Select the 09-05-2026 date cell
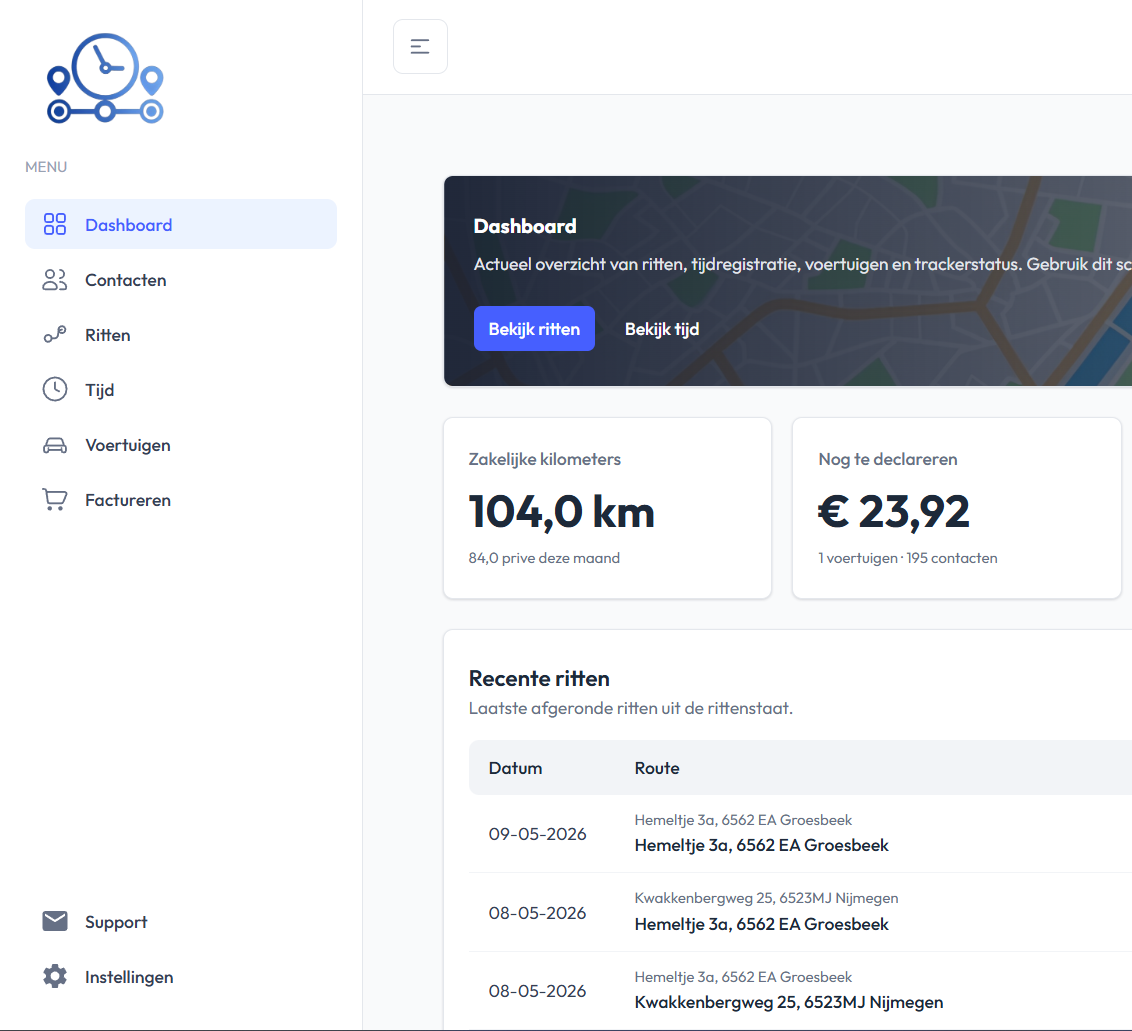Screen dimensions: 1132x1031 point(537,834)
